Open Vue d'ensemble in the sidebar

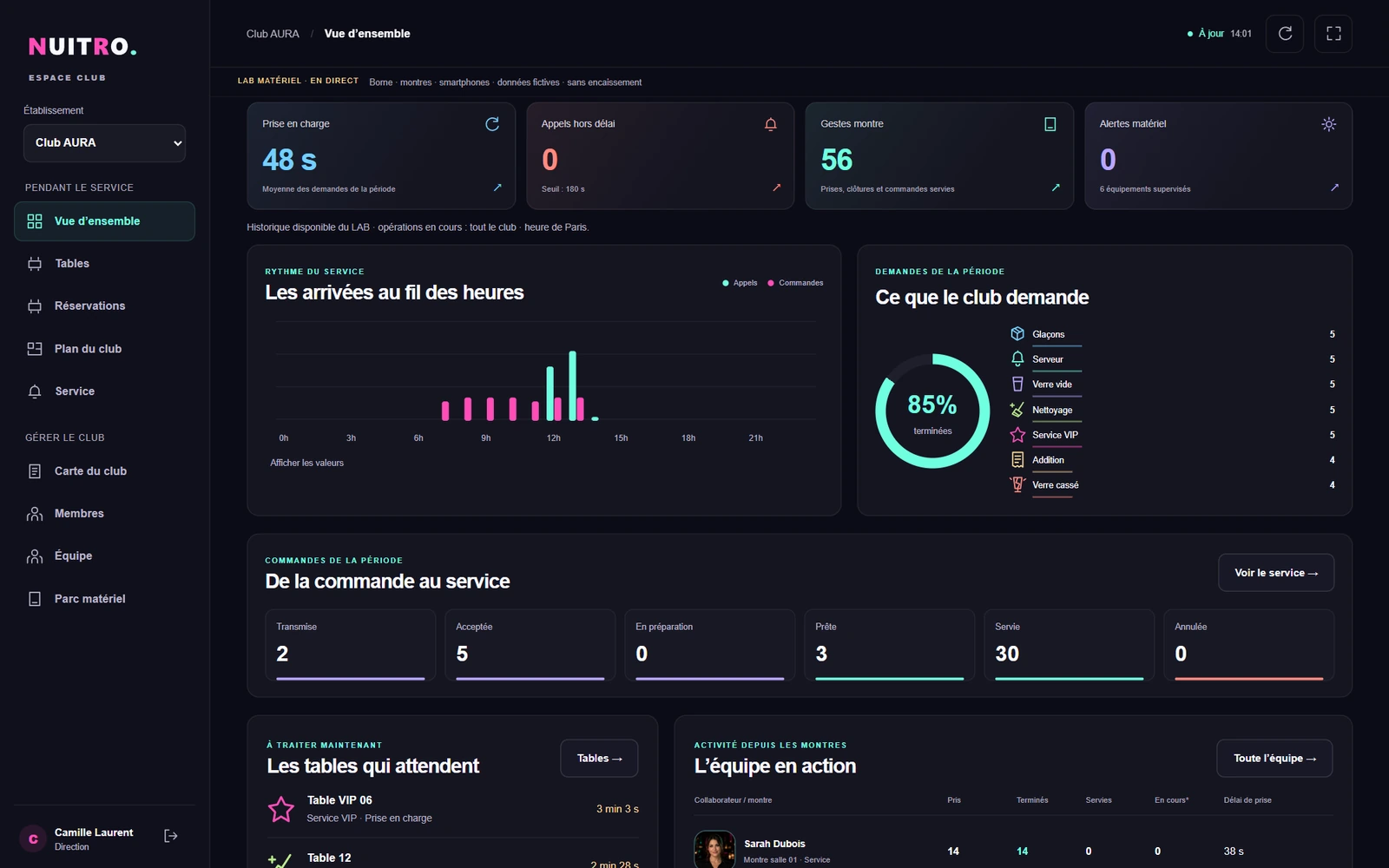pos(104,221)
